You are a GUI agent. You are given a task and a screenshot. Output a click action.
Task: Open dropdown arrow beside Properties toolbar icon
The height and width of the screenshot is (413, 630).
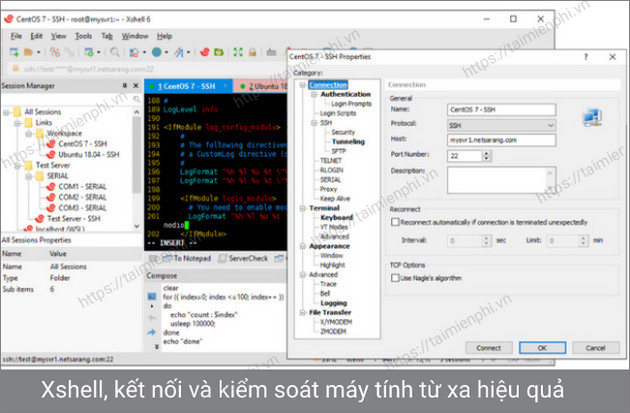coord(98,52)
